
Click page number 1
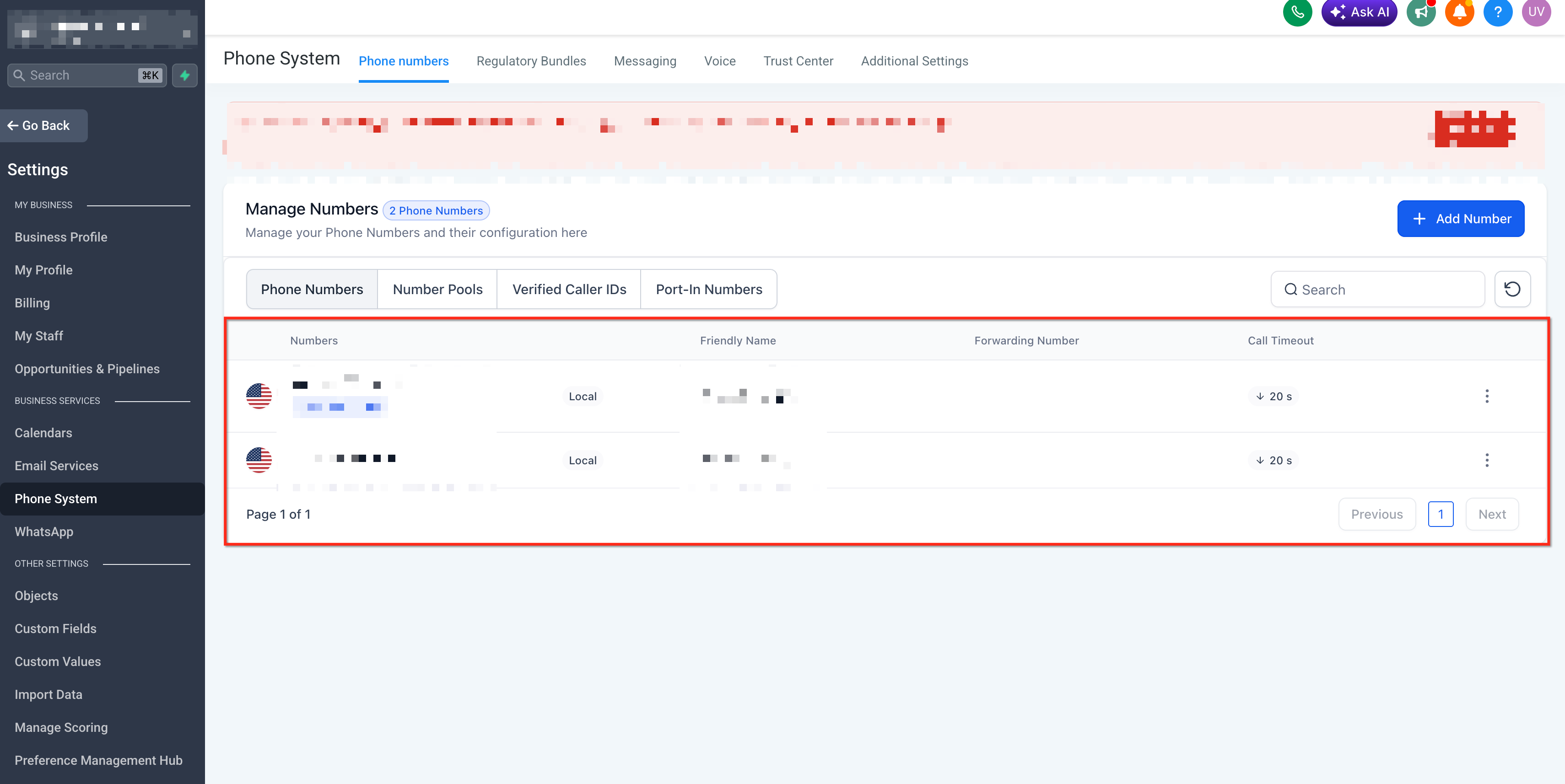[1441, 515]
